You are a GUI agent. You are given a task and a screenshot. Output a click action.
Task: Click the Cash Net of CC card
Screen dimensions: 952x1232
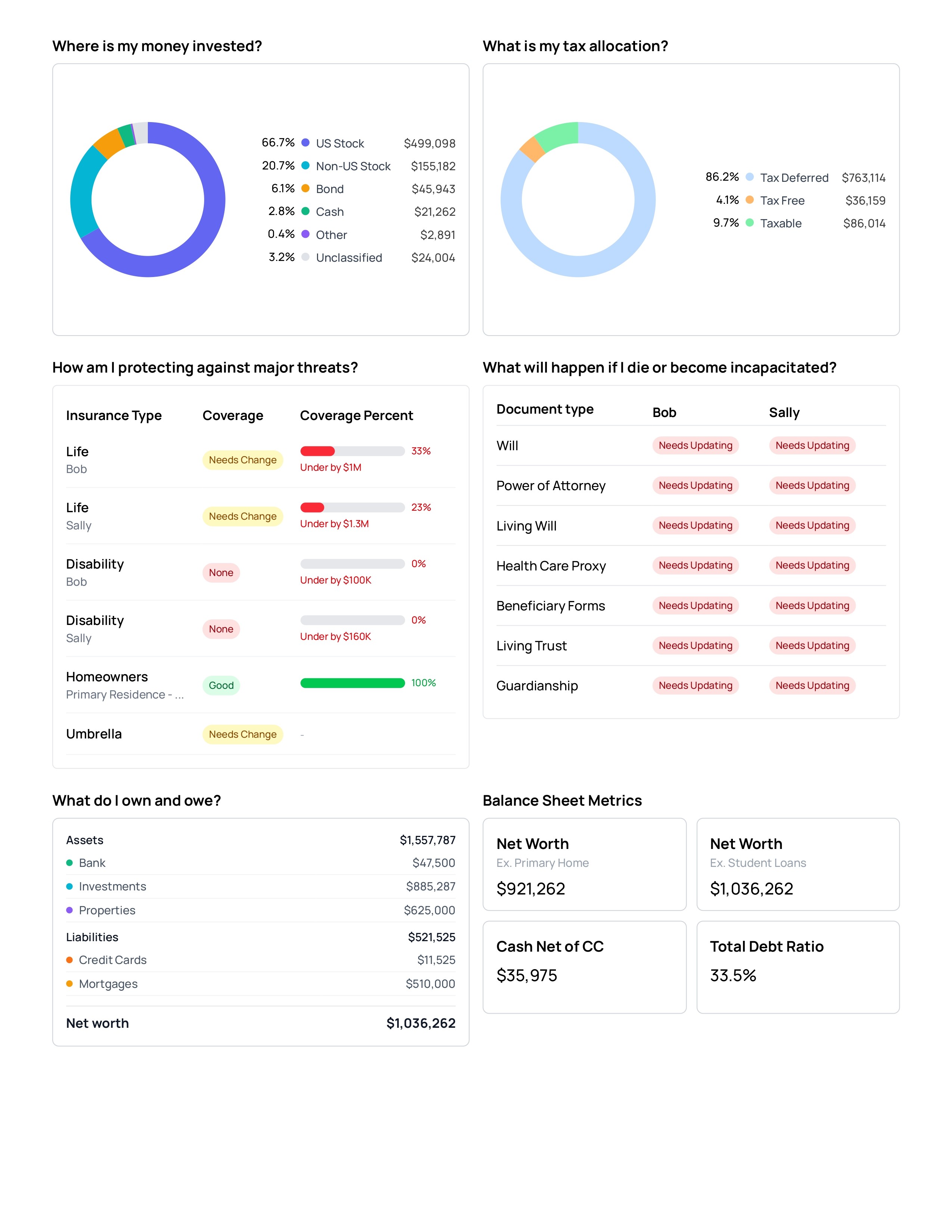click(x=584, y=967)
